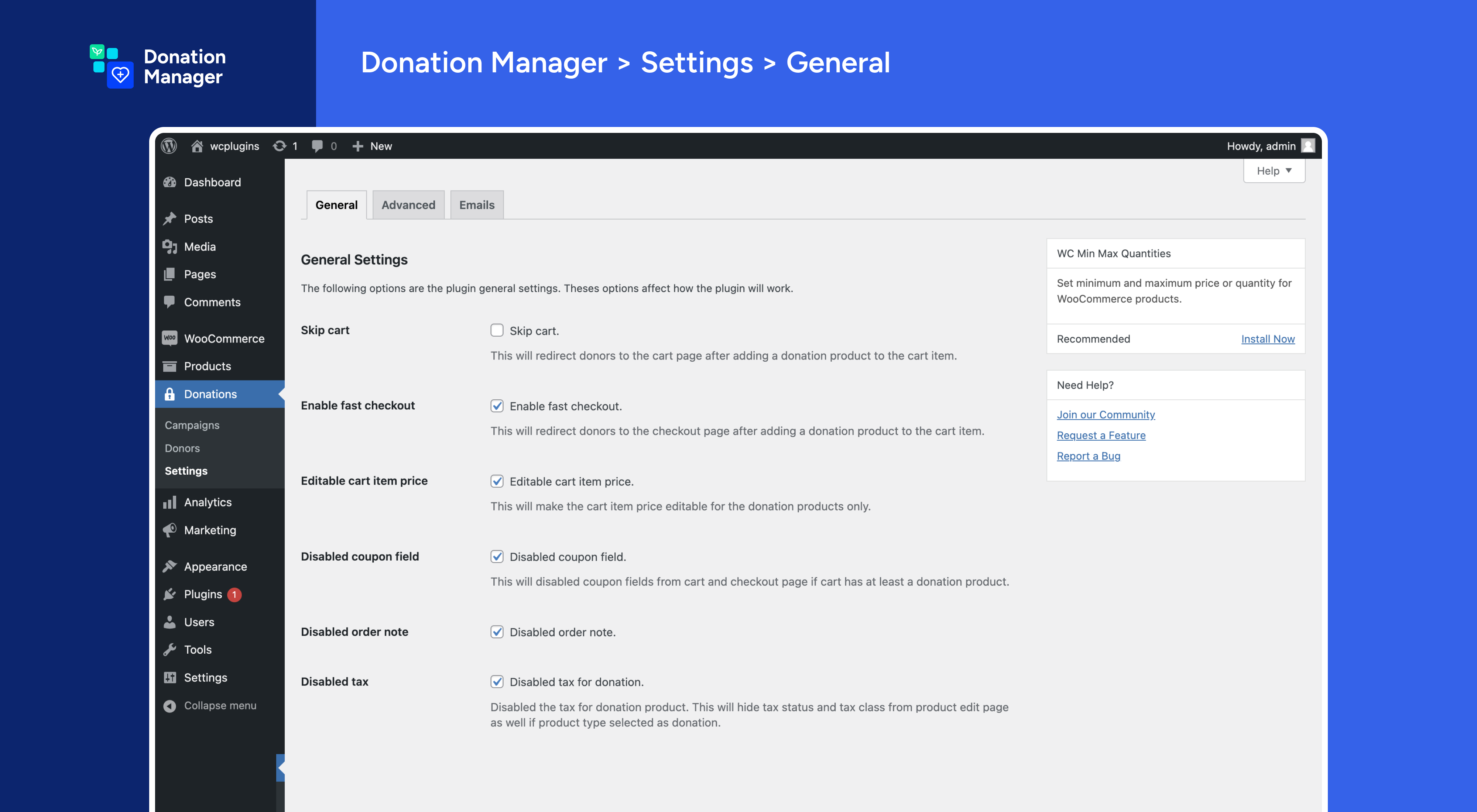Open Report a Bug link
Viewport: 1477px width, 812px height.
point(1088,455)
